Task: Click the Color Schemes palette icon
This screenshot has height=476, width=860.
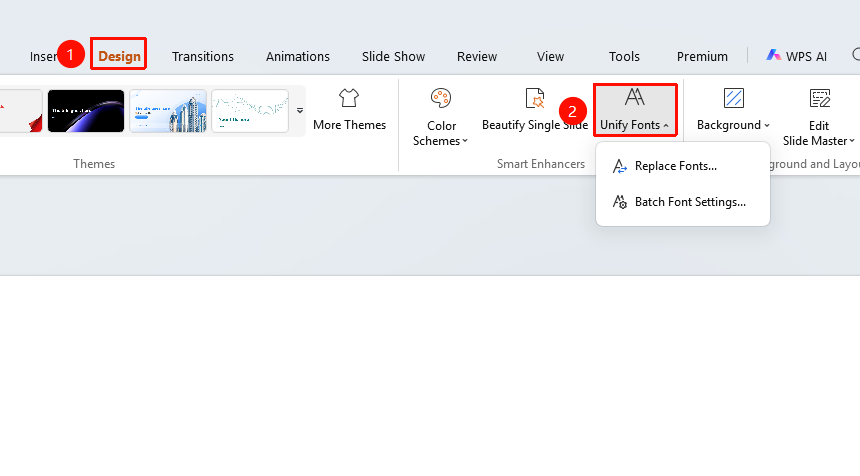Action: tap(440, 98)
